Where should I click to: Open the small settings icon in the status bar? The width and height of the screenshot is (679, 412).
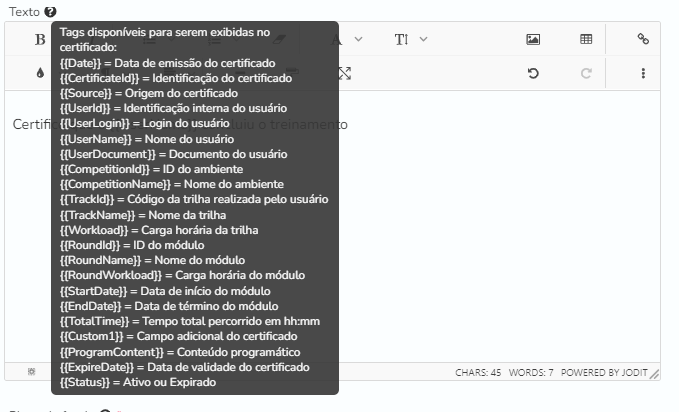pyautogui.click(x=32, y=372)
